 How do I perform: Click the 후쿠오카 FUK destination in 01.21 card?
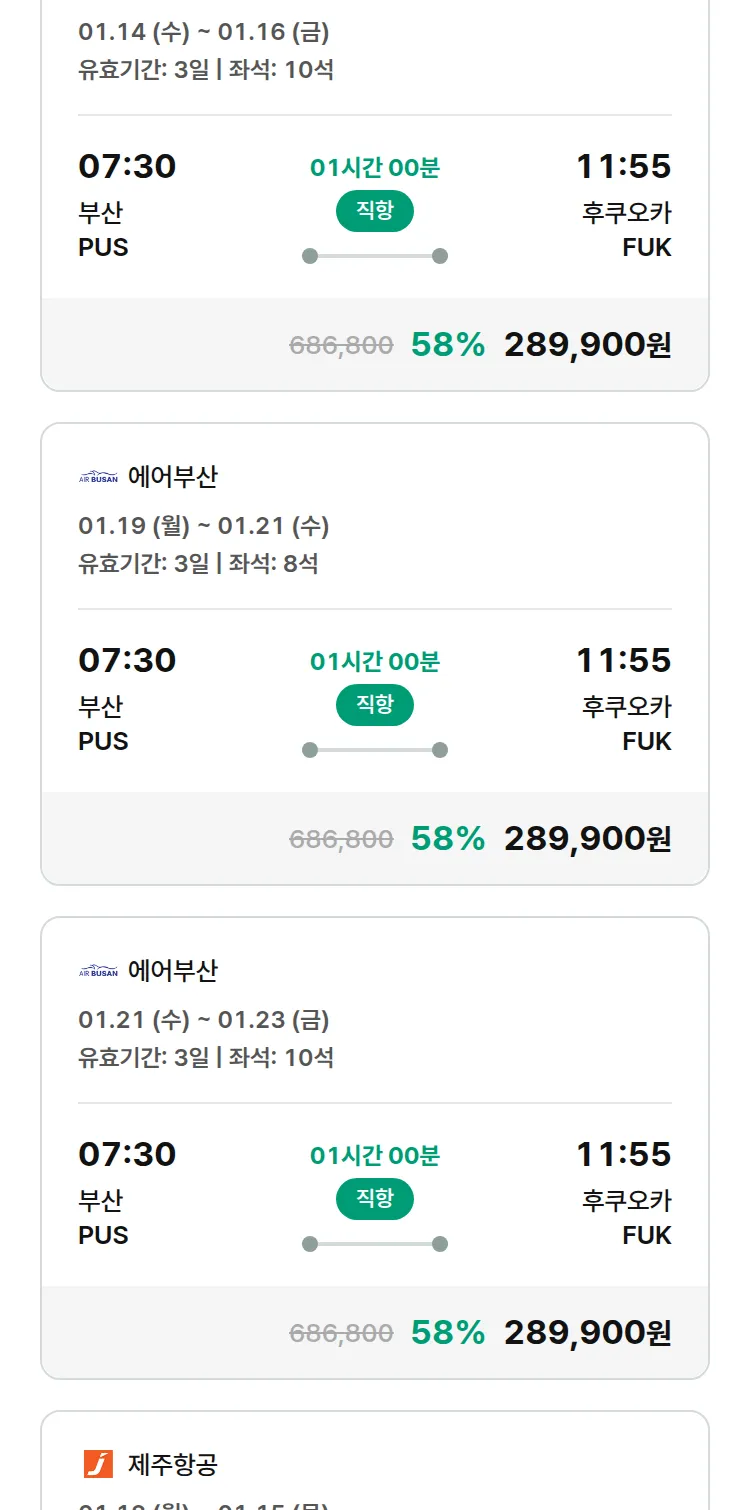click(627, 1217)
